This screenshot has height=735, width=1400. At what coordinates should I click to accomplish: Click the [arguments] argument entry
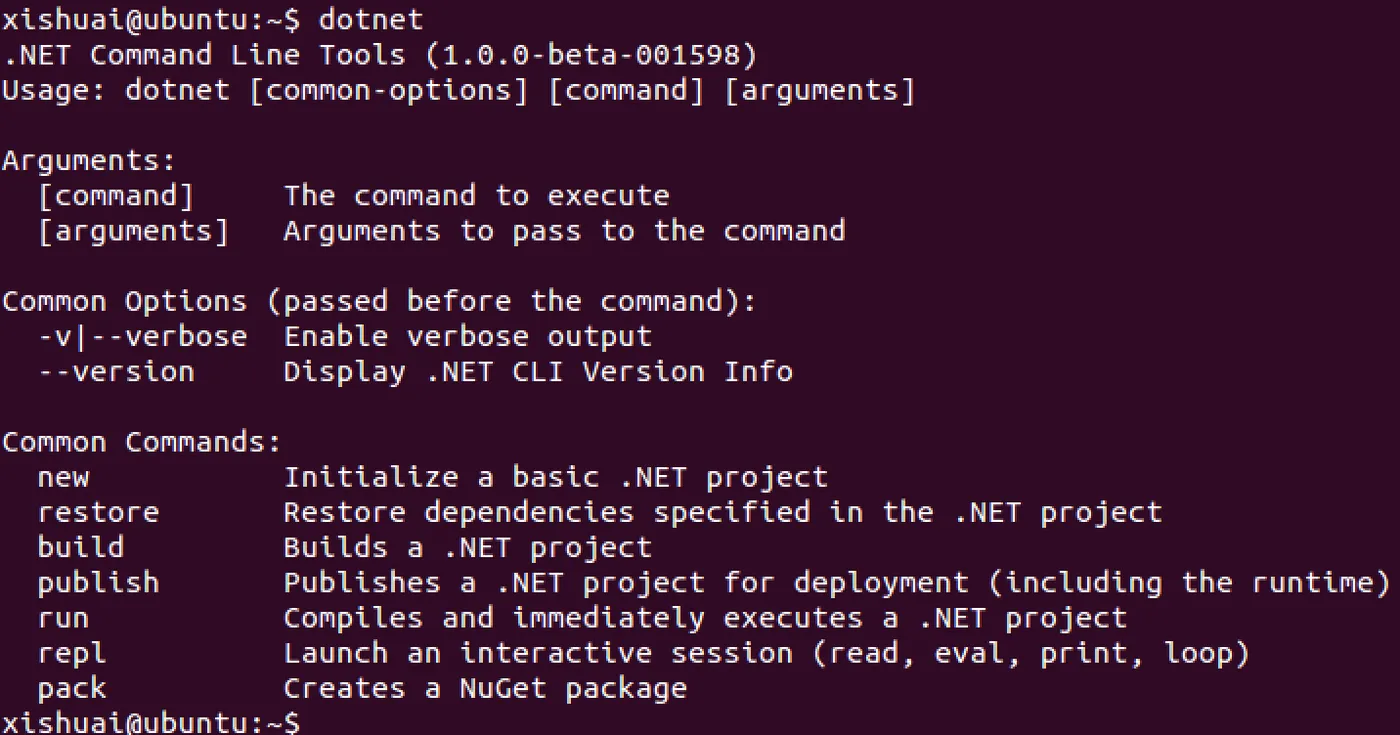133,231
